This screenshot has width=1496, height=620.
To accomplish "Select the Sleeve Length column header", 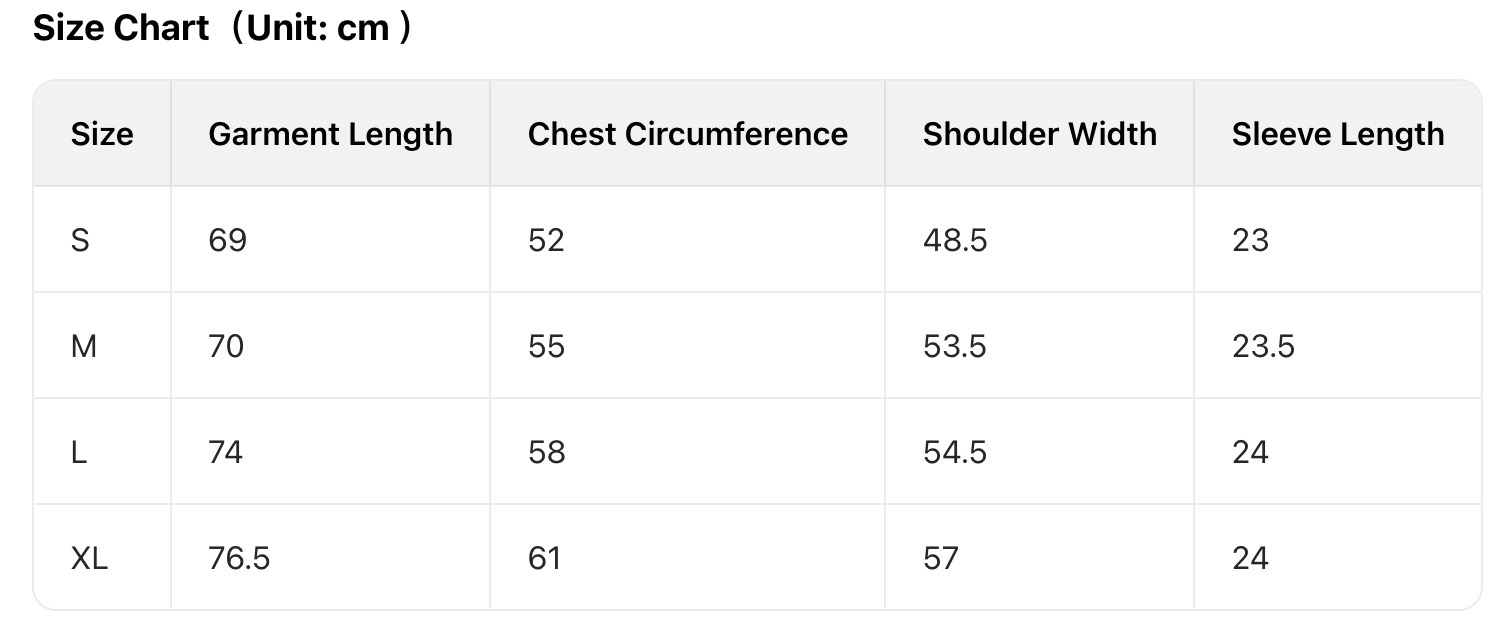I will (1337, 134).
